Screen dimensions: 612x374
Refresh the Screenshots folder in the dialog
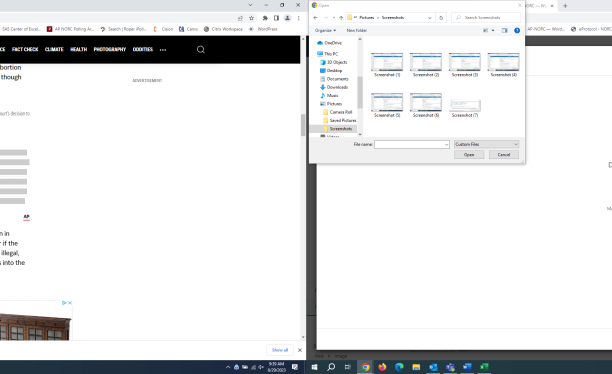pos(441,18)
